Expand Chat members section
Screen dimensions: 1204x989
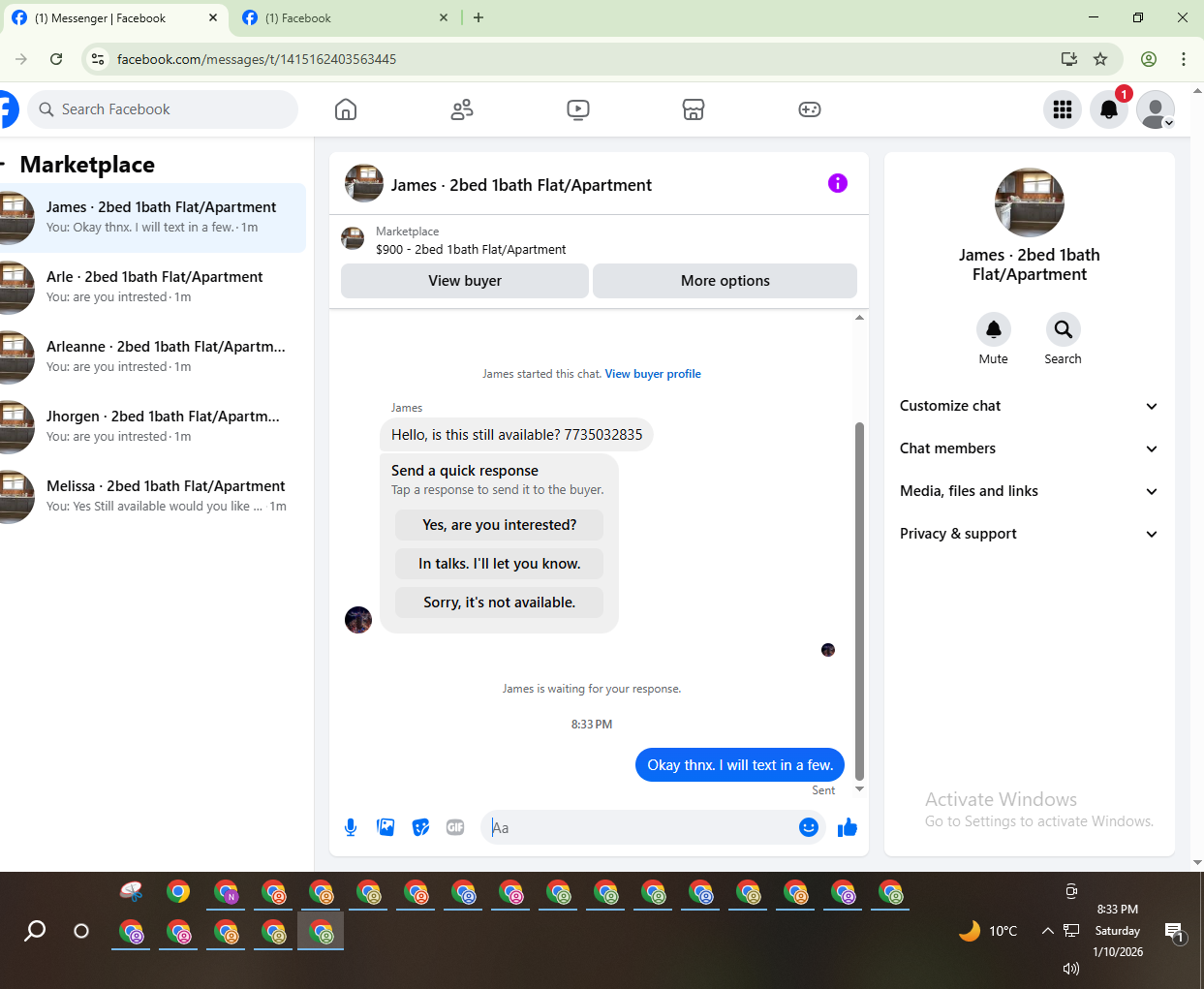click(x=1029, y=448)
